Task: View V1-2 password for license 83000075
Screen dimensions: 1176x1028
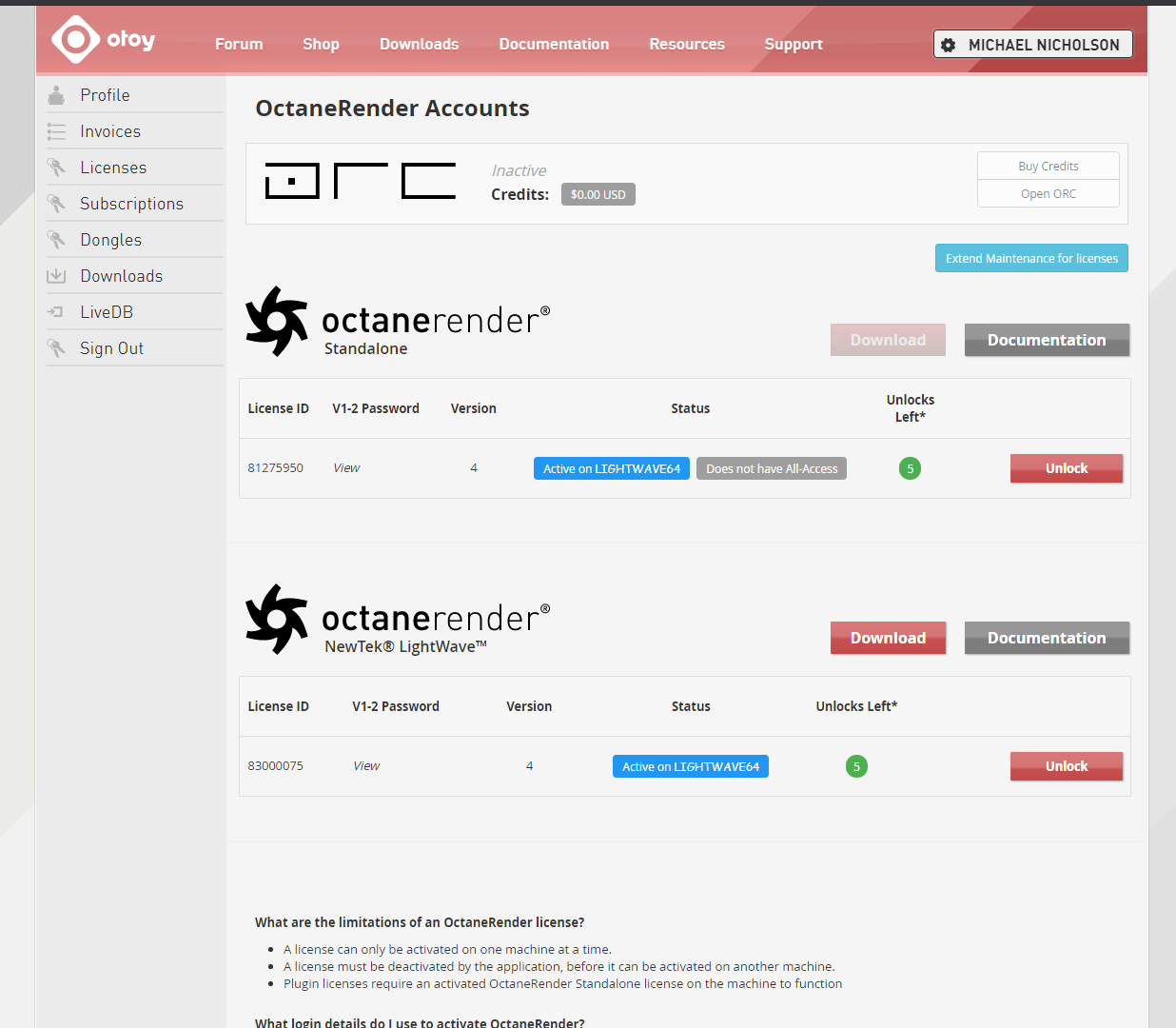Action: [366, 766]
